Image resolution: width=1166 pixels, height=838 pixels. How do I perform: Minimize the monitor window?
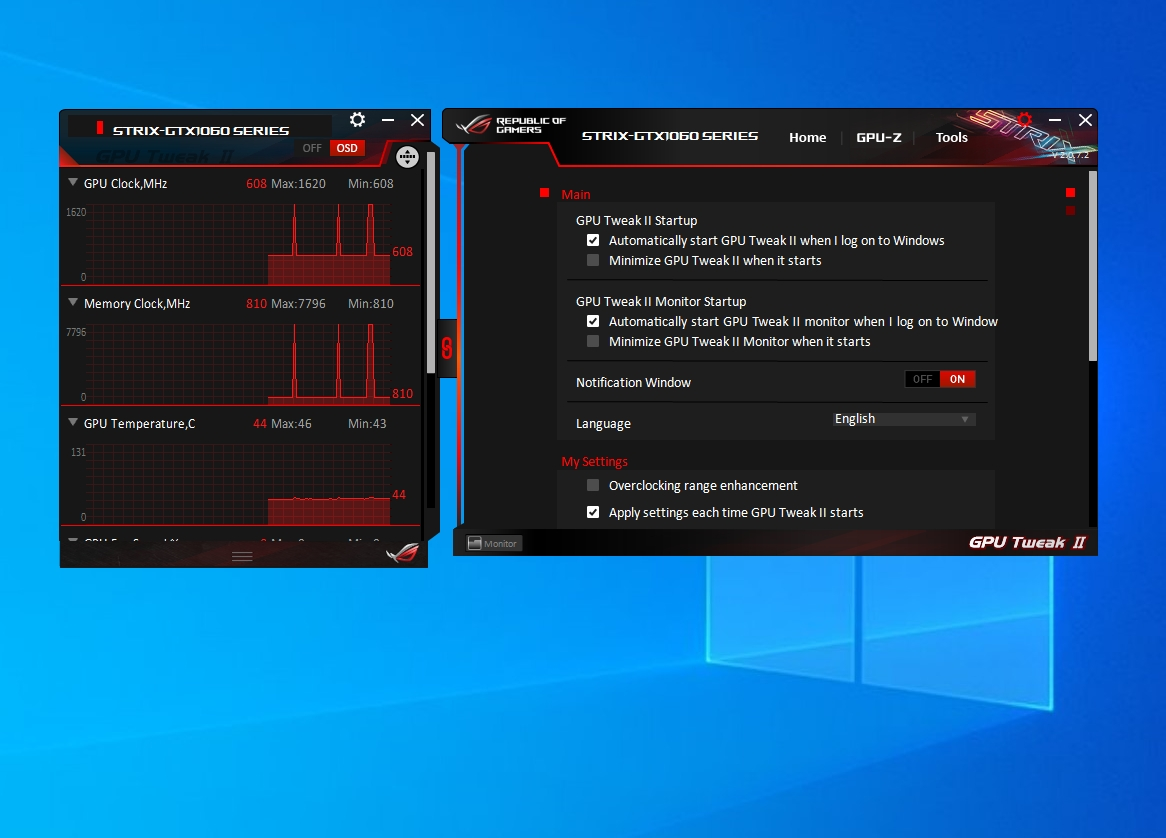(387, 120)
